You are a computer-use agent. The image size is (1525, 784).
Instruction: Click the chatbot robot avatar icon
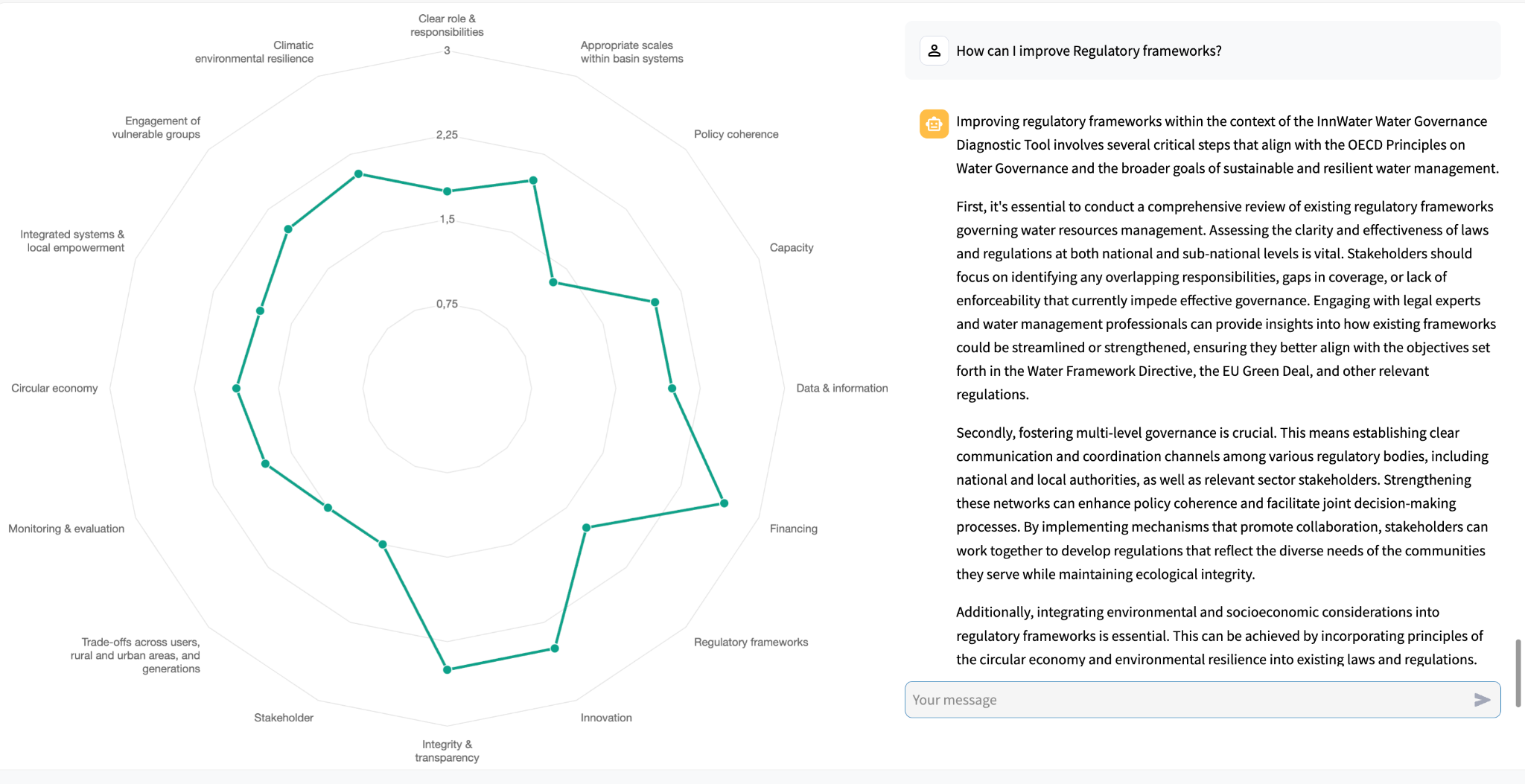coord(934,124)
